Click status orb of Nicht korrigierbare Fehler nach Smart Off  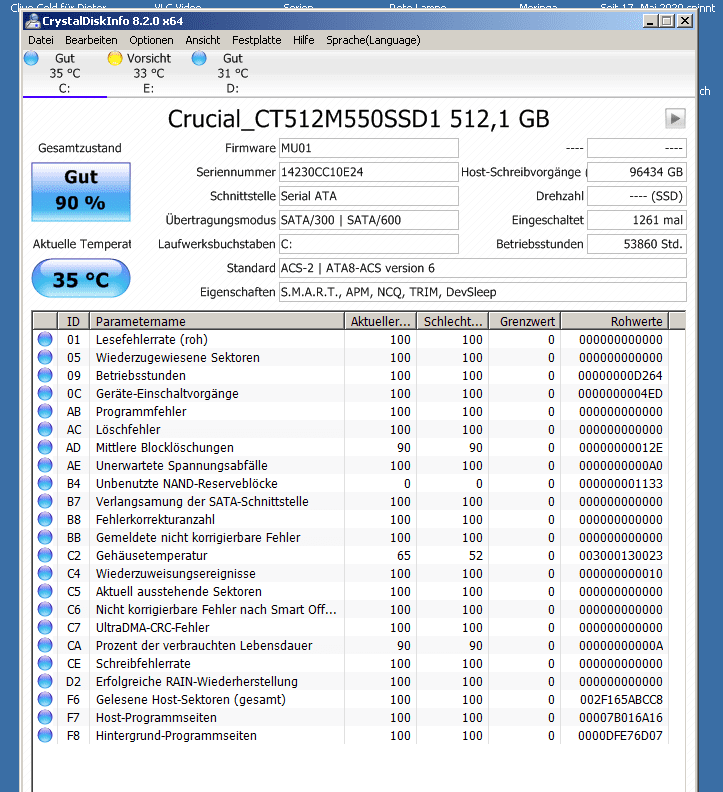pyautogui.click(x=45, y=609)
